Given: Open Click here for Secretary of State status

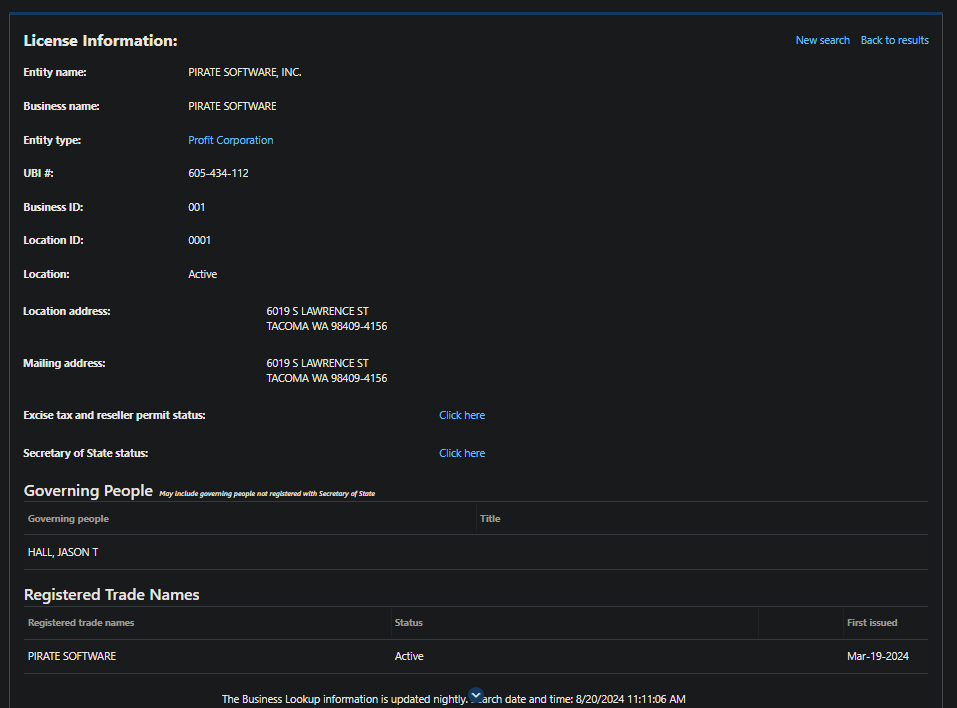Looking at the screenshot, I should tap(462, 453).
